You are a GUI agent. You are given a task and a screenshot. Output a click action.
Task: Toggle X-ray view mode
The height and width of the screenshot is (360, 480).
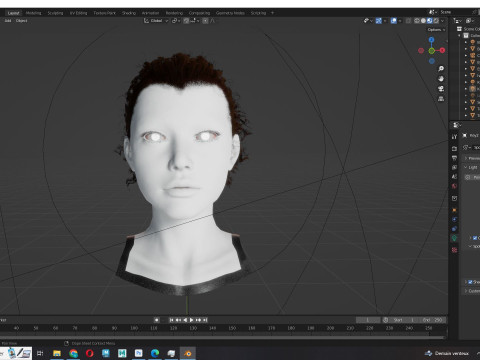[x=409, y=21]
